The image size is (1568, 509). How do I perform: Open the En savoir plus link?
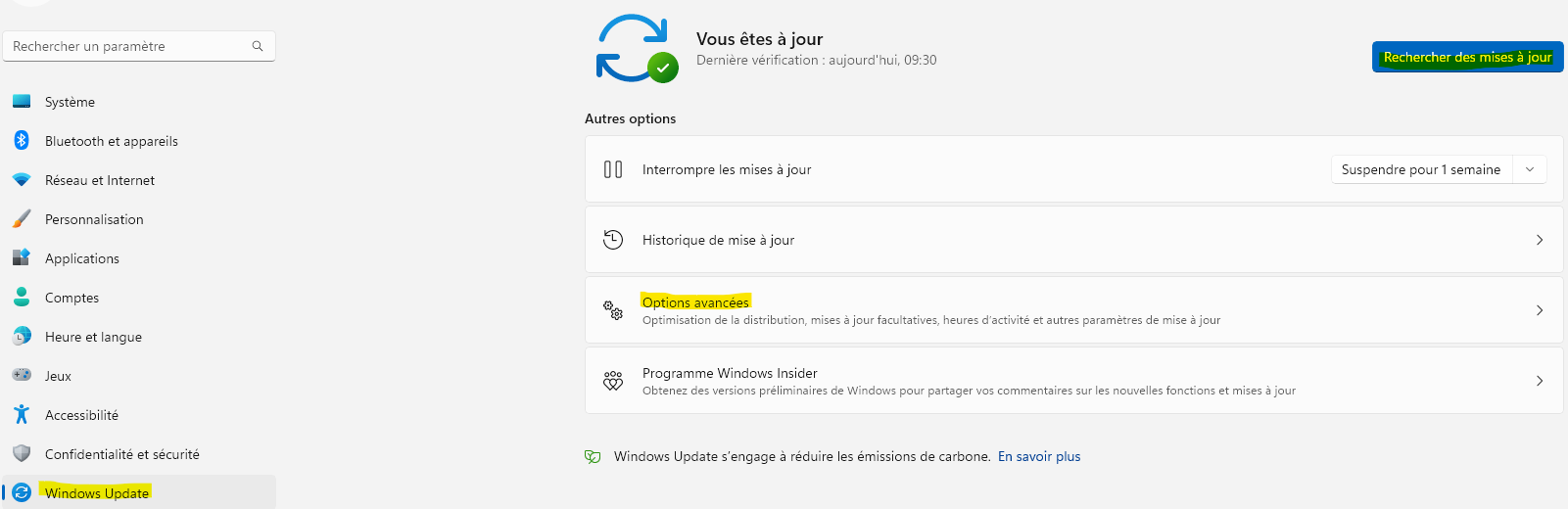[x=1039, y=456]
